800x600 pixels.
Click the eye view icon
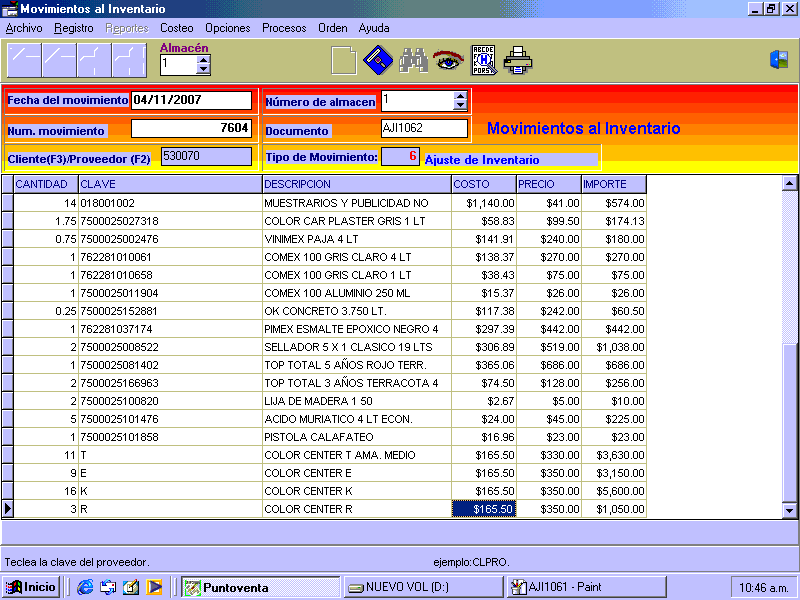pos(447,61)
